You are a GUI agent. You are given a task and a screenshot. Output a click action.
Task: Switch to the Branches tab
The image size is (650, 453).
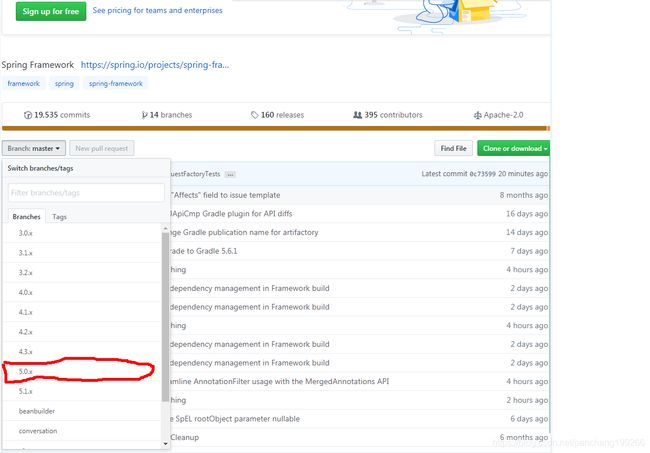[27, 216]
